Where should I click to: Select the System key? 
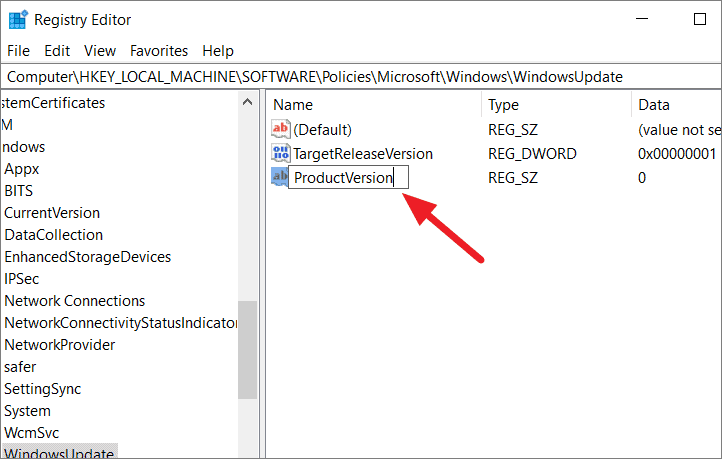[x=27, y=411]
